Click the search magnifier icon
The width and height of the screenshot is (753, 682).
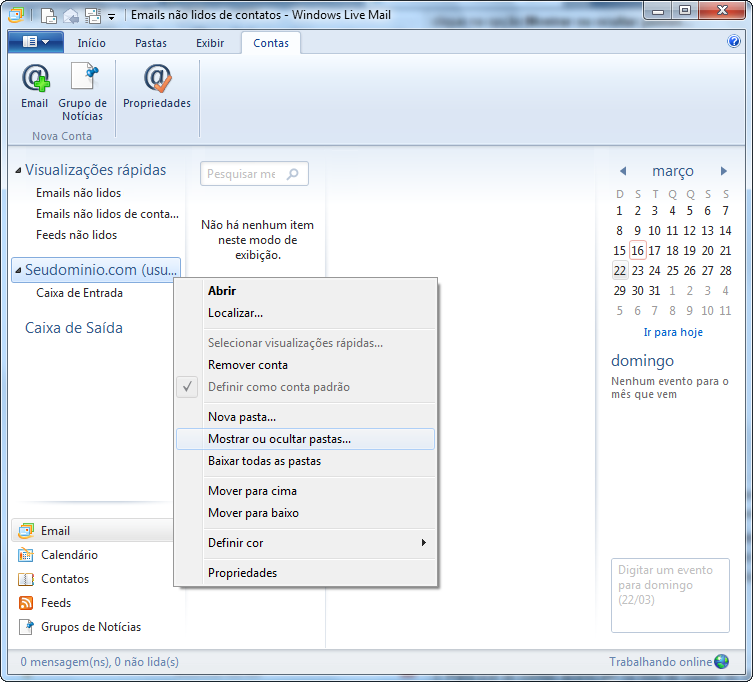tap(292, 174)
